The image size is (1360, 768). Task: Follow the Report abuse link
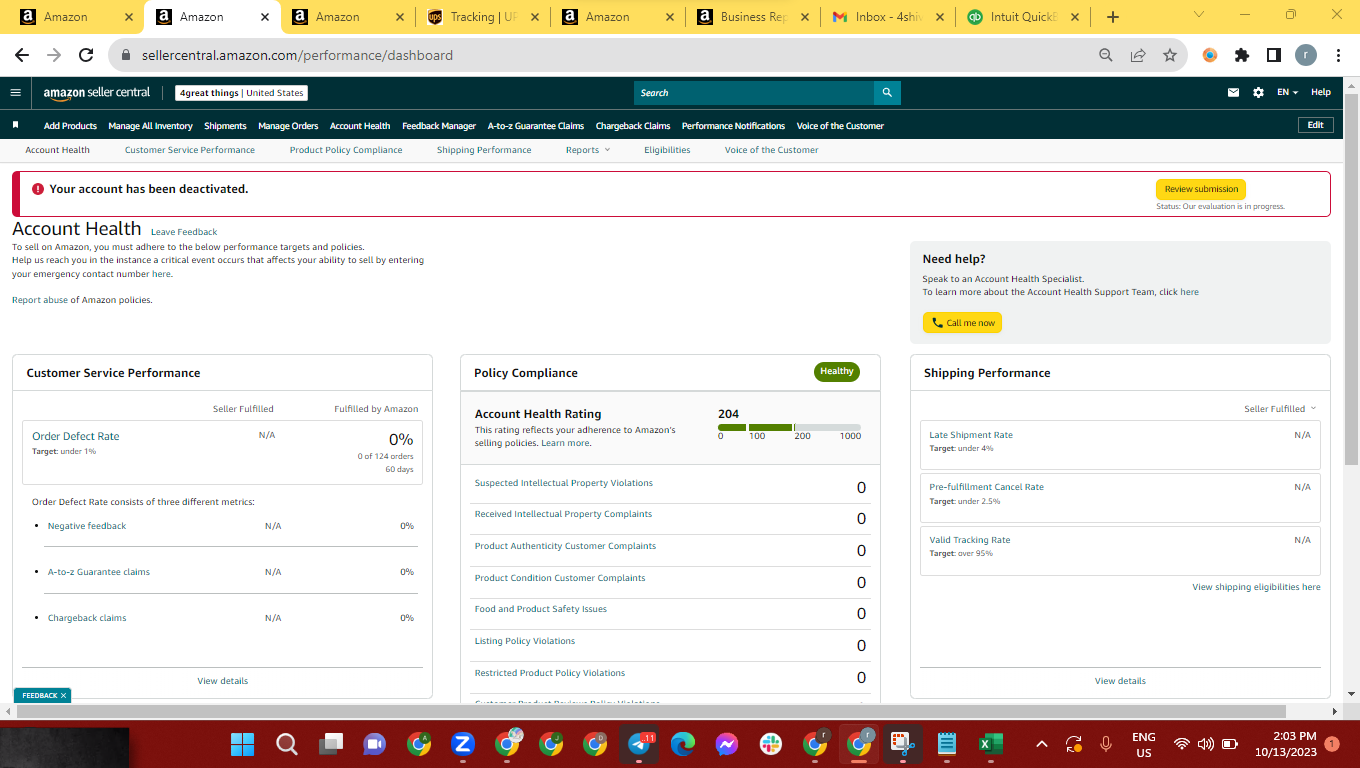(x=40, y=300)
